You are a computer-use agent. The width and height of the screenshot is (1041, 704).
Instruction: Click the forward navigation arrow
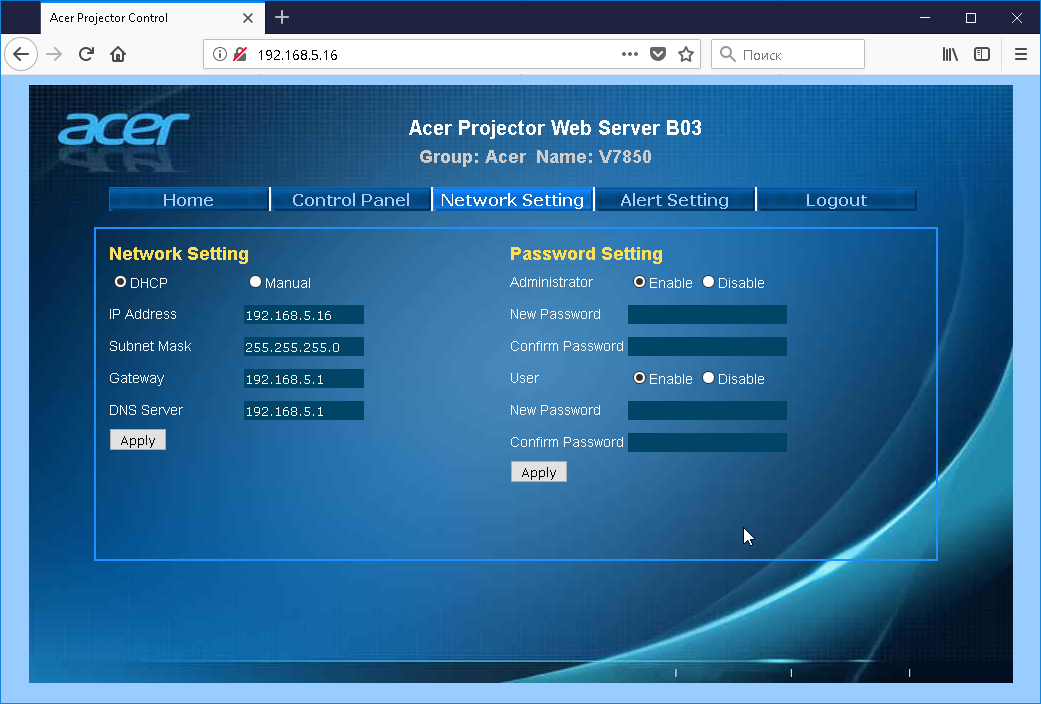click(54, 54)
